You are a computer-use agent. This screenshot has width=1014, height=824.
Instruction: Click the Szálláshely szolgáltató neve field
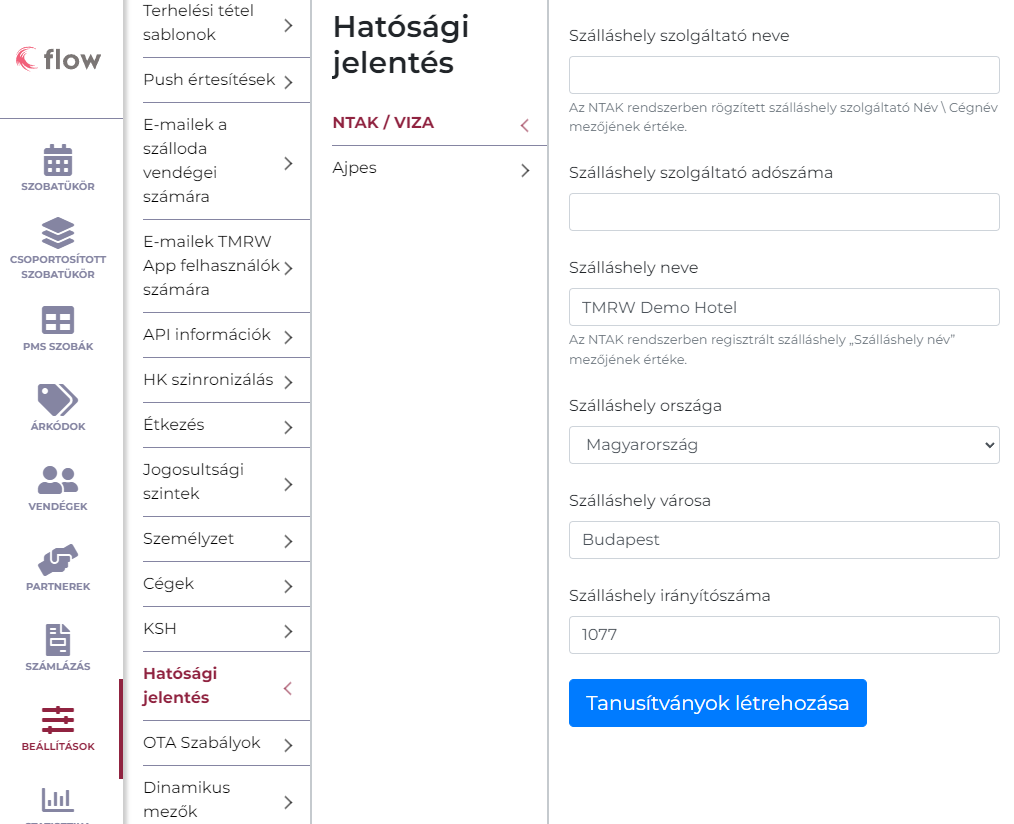[x=784, y=75]
